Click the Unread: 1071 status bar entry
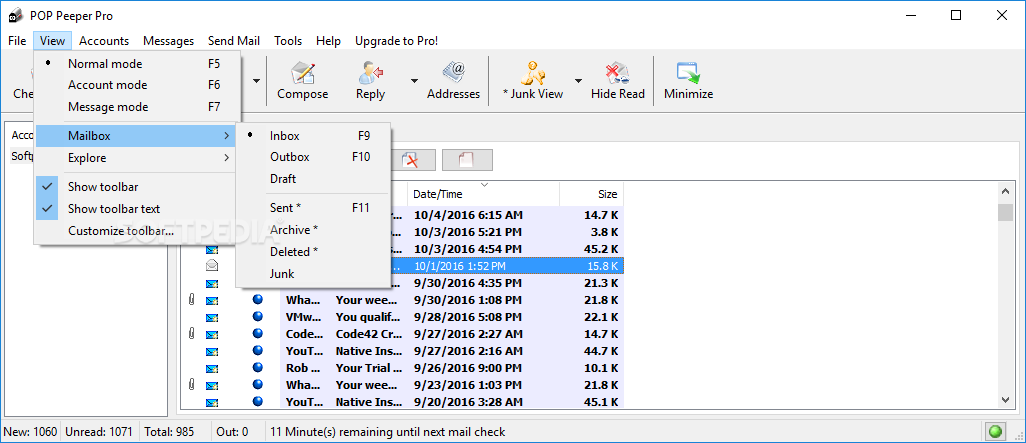1026x443 pixels. [x=97, y=432]
